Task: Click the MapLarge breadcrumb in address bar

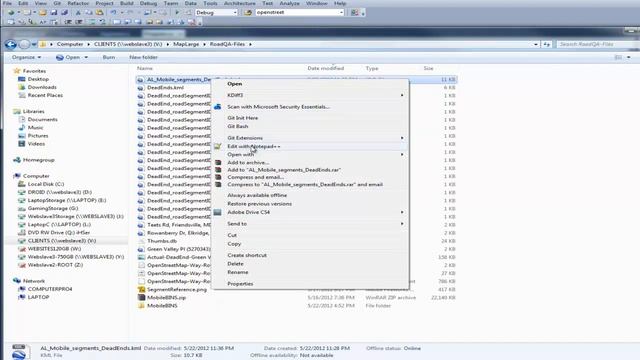Action: [x=186, y=44]
